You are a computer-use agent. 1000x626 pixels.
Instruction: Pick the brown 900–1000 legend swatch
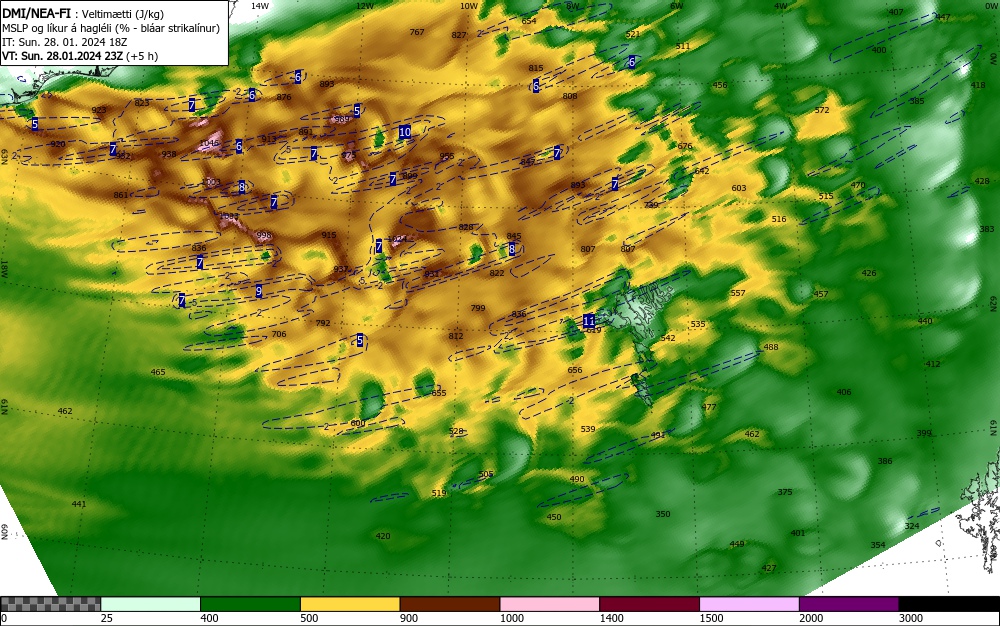point(450,604)
